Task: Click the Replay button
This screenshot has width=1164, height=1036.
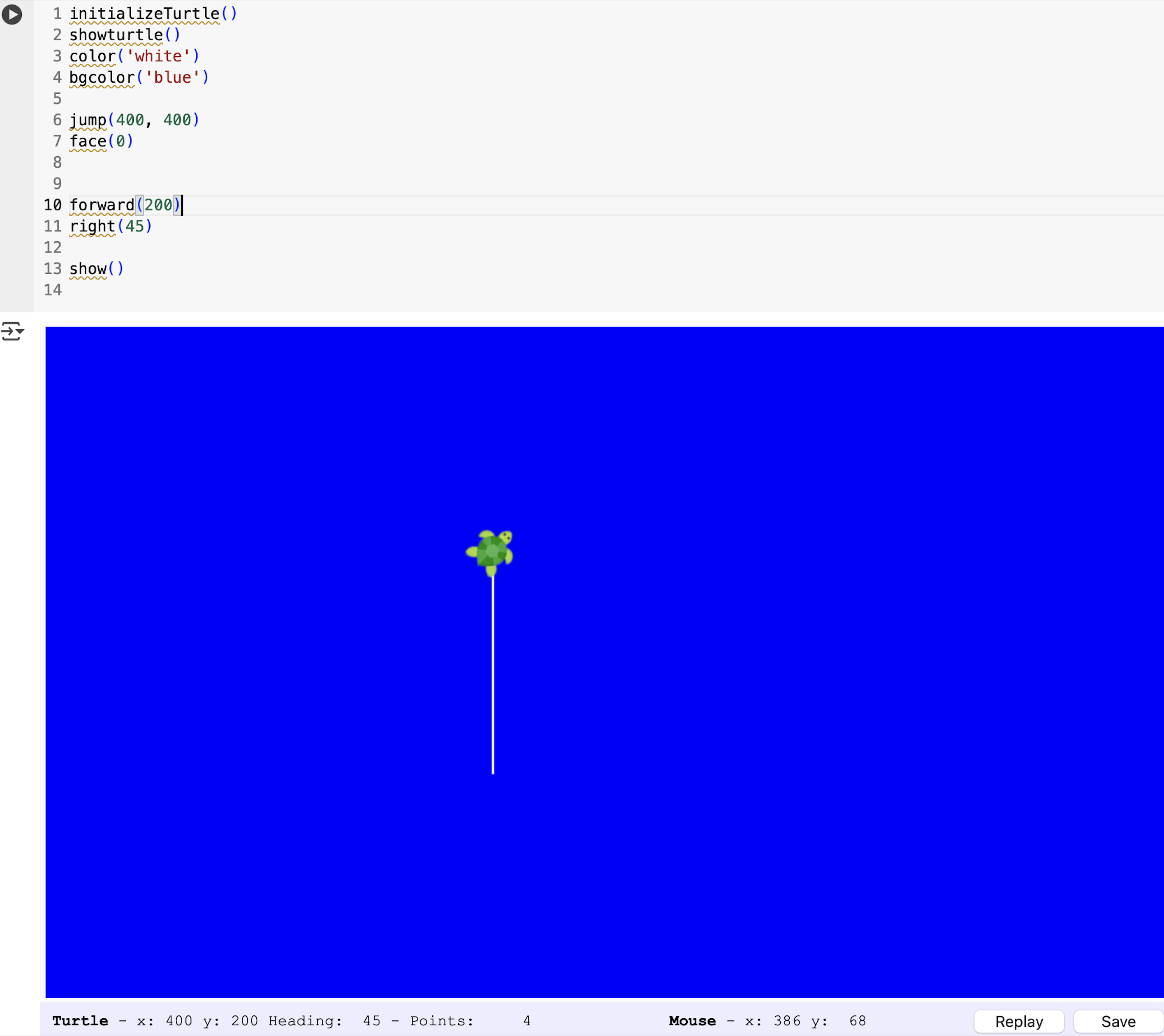Action: [1018, 1021]
